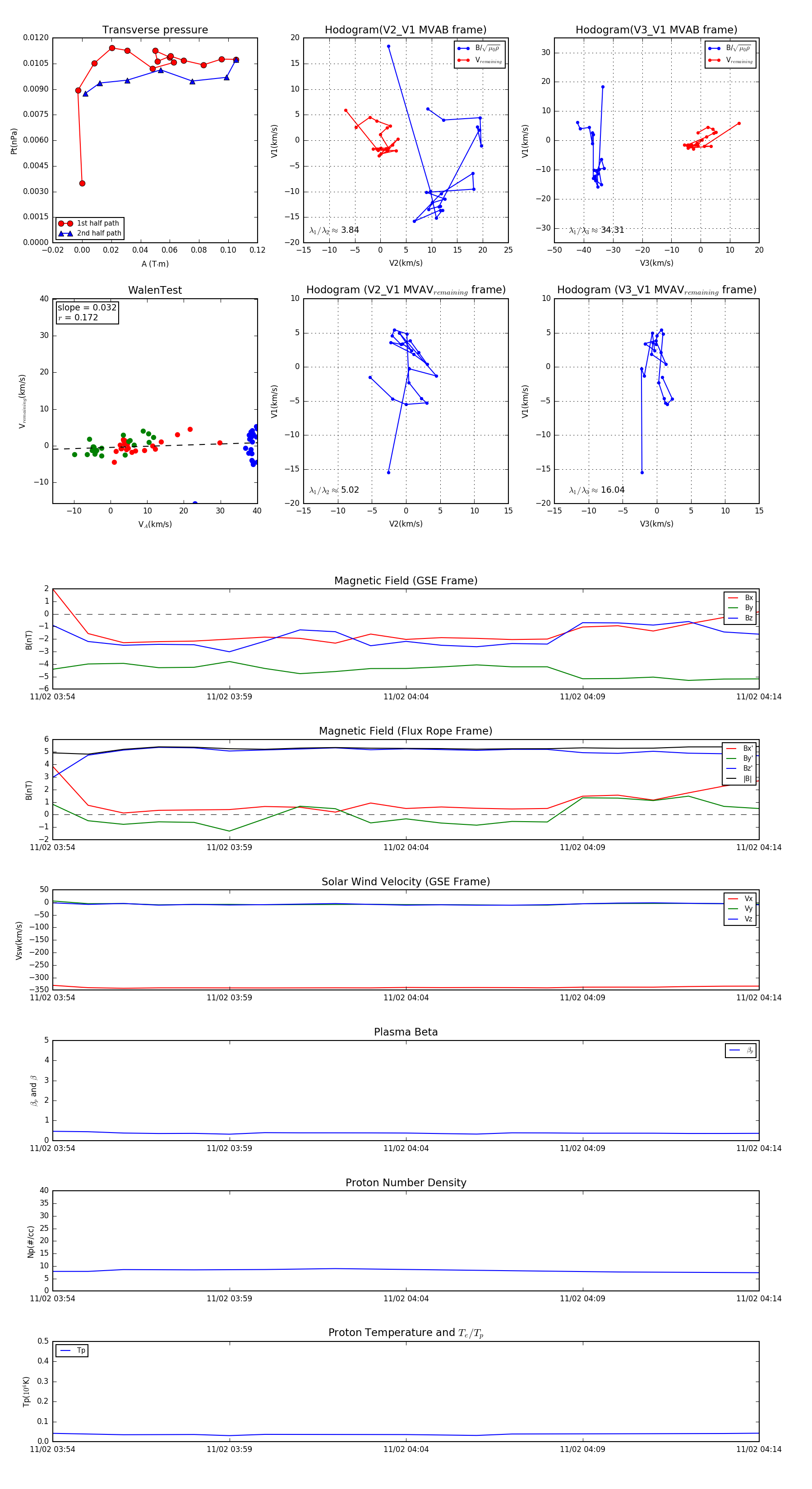This screenshot has width=812, height=1489.
Task: Select the "A (T·m)" x-axis label
Action: [155, 264]
